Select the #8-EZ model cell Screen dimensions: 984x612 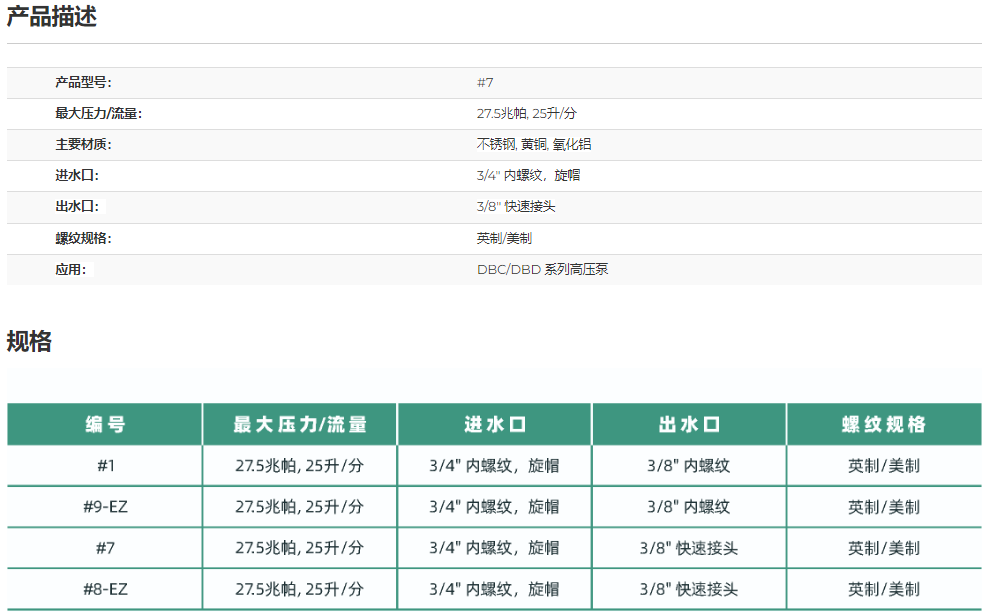(105, 589)
